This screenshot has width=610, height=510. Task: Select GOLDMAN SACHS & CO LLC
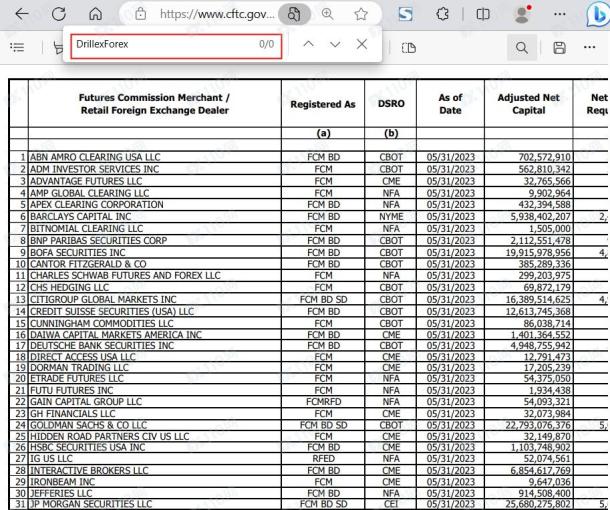coord(88,425)
